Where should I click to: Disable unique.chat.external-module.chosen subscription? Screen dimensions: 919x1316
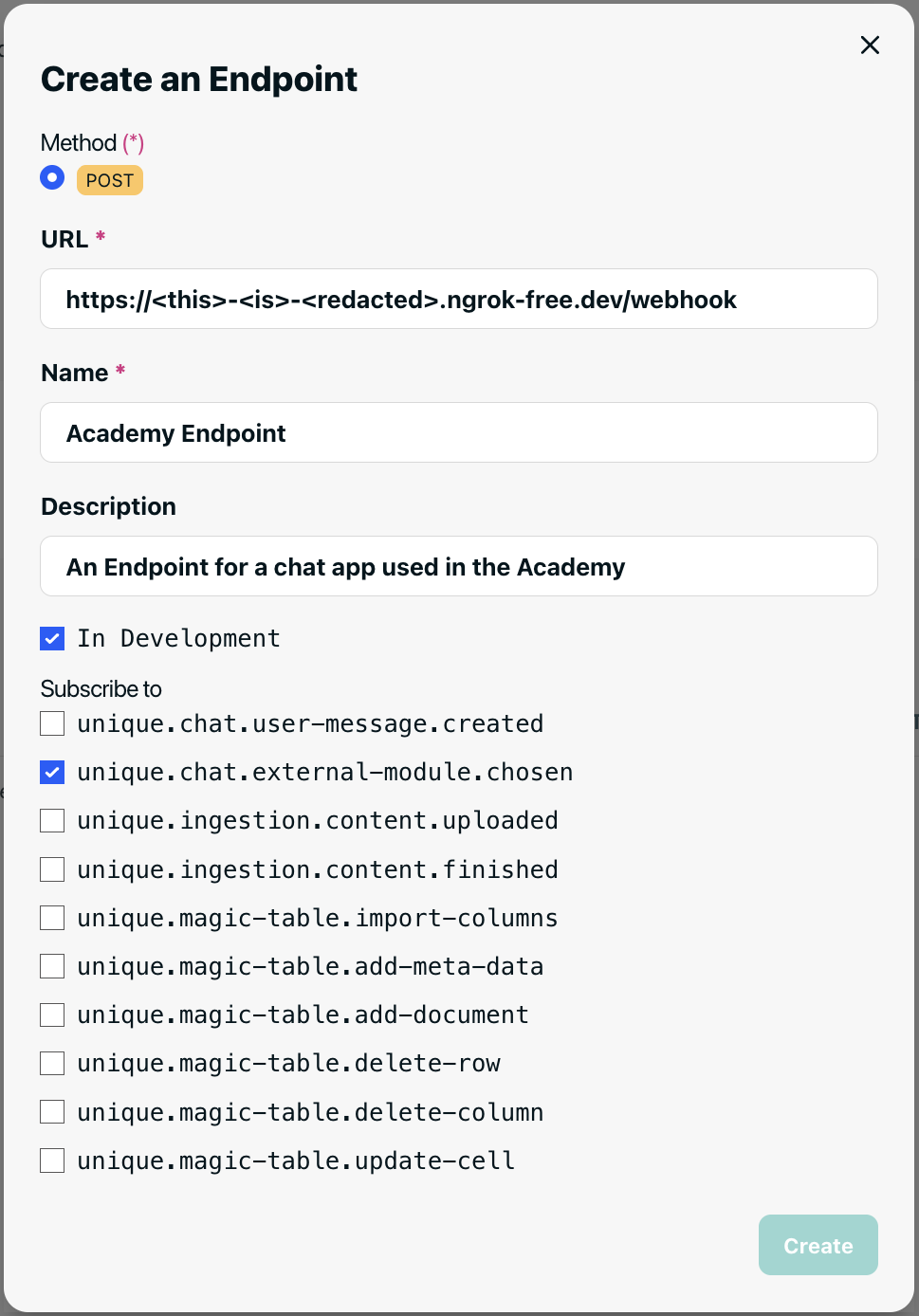(52, 773)
